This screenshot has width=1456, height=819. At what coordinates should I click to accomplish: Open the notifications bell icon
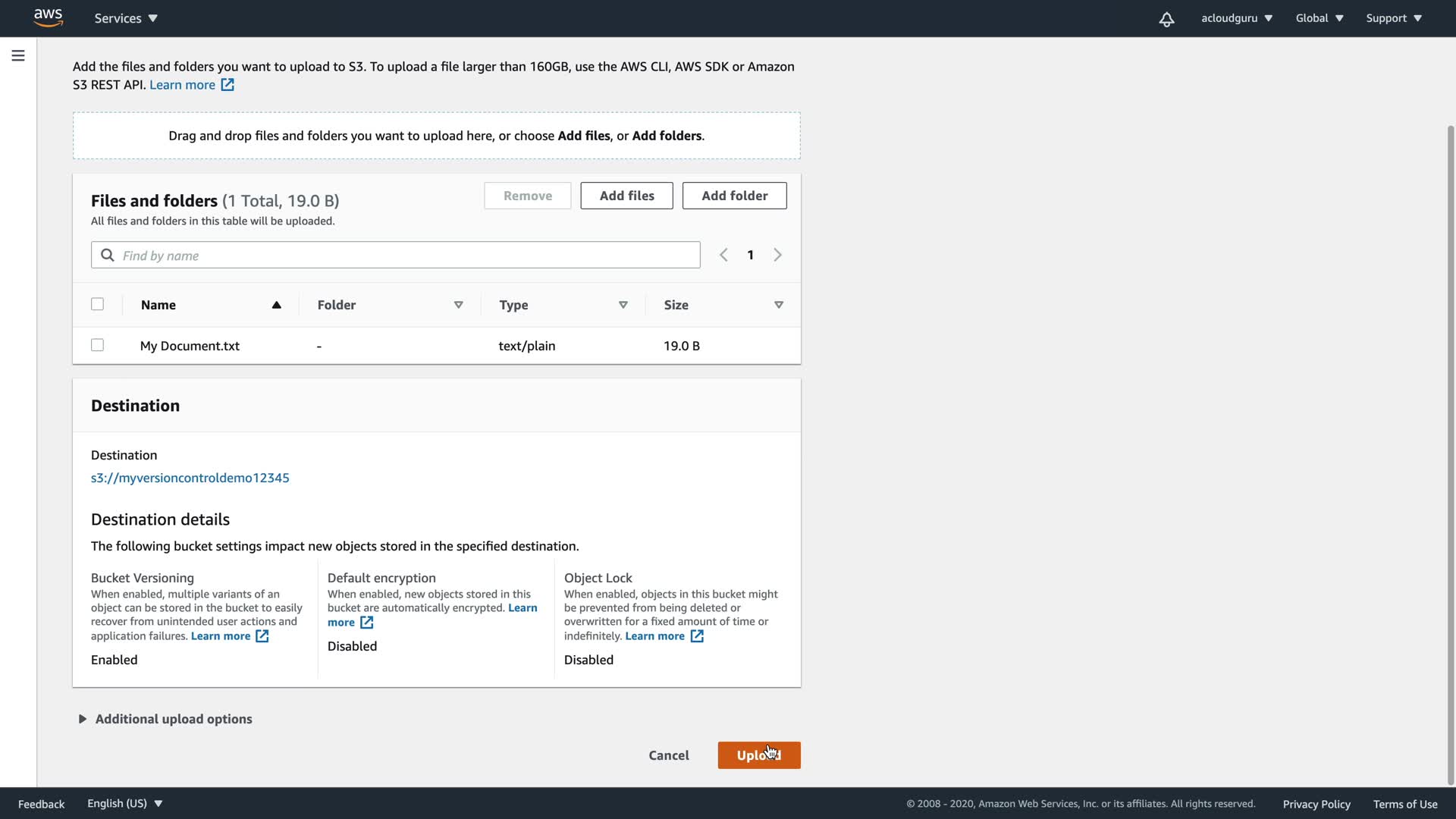[1166, 19]
